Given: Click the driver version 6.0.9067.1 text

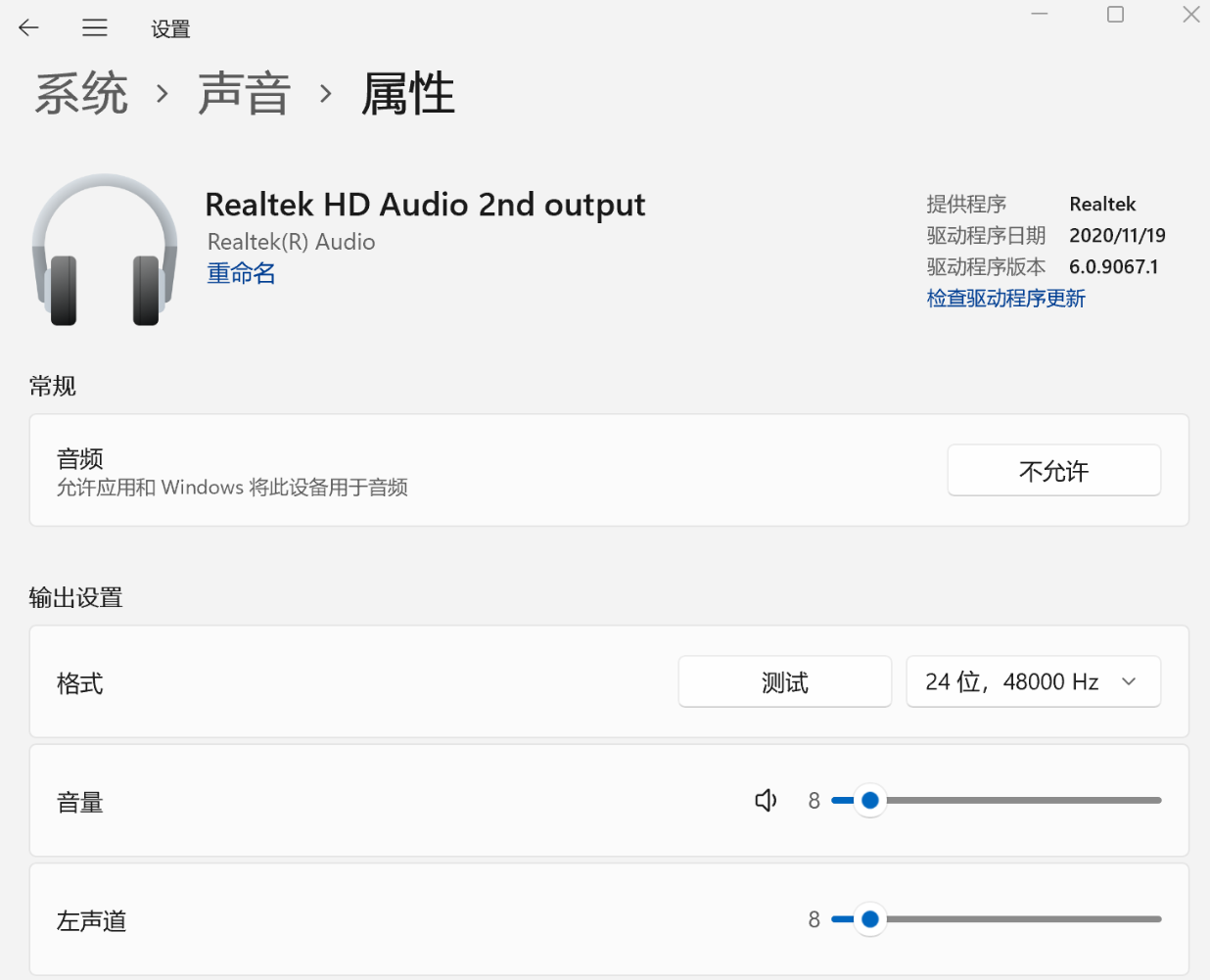Looking at the screenshot, I should tap(1113, 265).
